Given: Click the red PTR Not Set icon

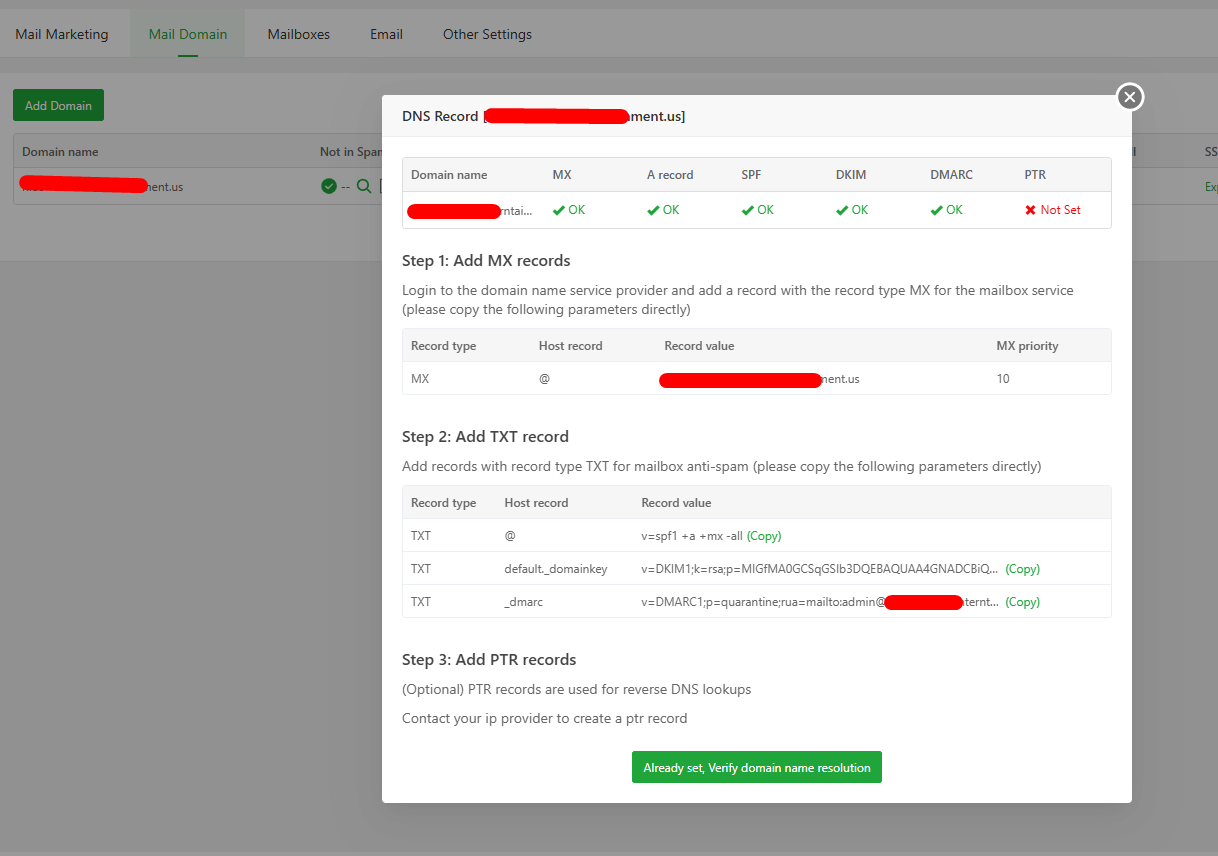Looking at the screenshot, I should pos(1031,210).
